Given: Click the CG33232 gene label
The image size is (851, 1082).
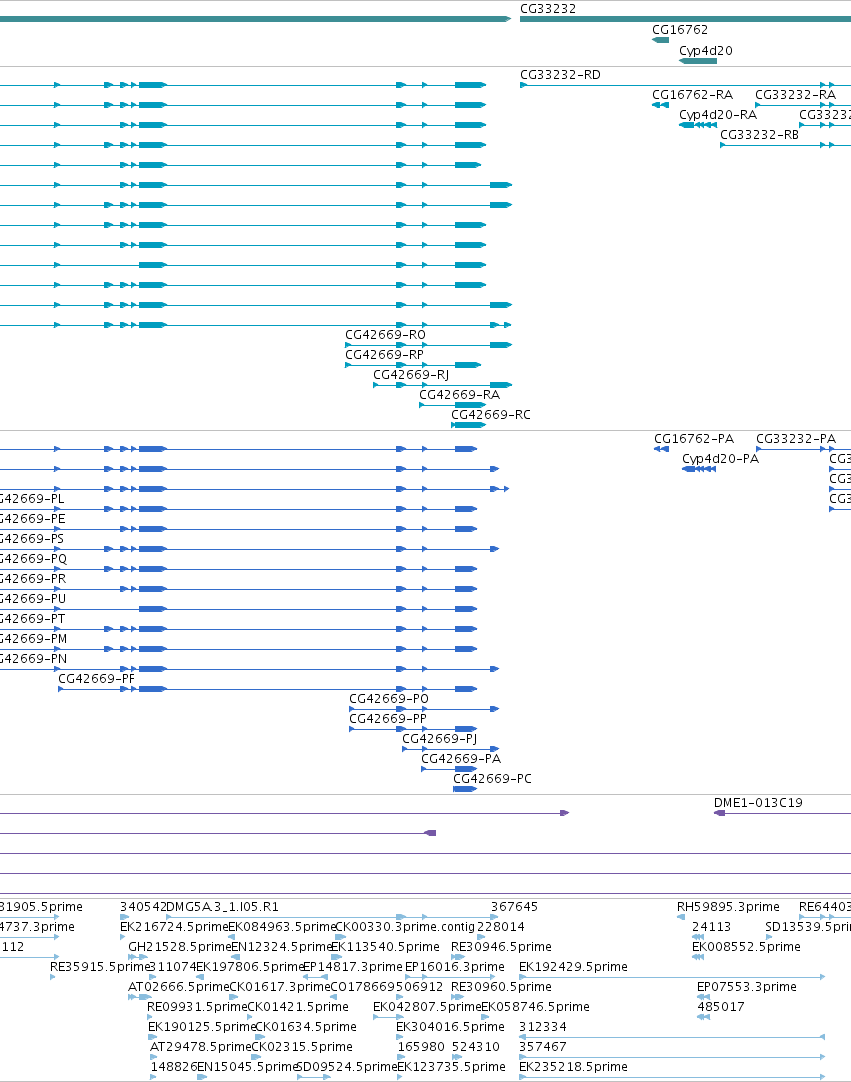Looking at the screenshot, I should pos(548,9).
